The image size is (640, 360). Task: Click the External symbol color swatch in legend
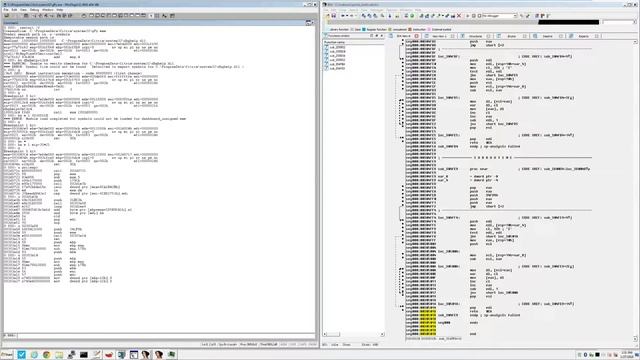pyautogui.click(x=429, y=29)
